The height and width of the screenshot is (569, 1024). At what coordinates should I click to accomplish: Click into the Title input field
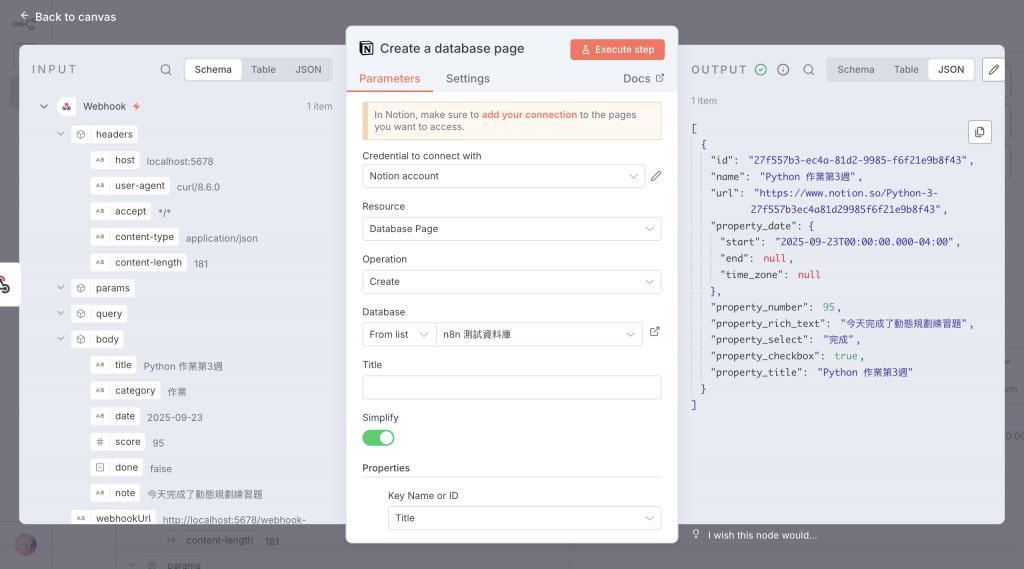tap(511, 387)
